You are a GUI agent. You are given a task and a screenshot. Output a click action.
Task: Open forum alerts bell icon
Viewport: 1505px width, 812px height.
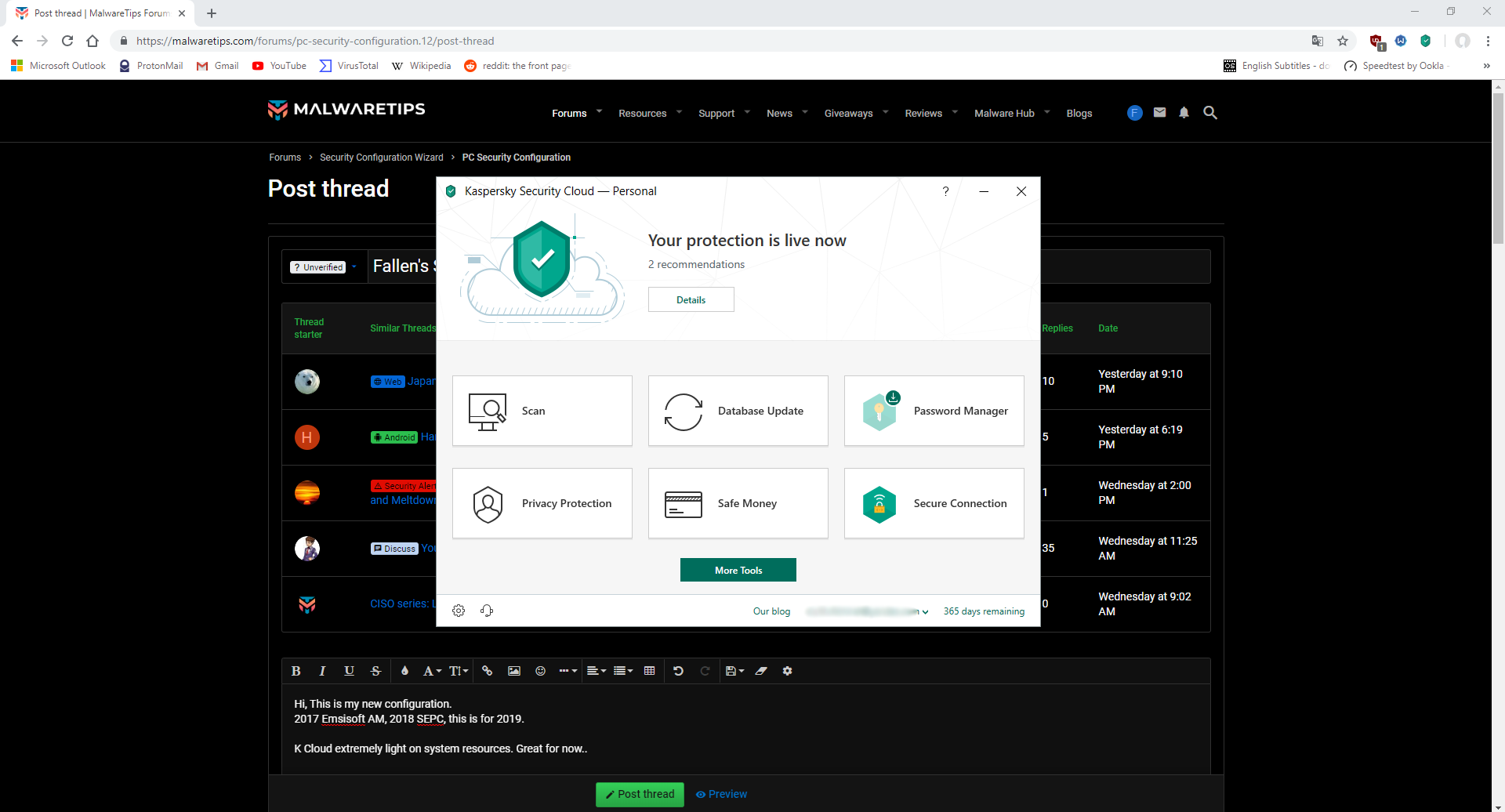pos(1184,113)
